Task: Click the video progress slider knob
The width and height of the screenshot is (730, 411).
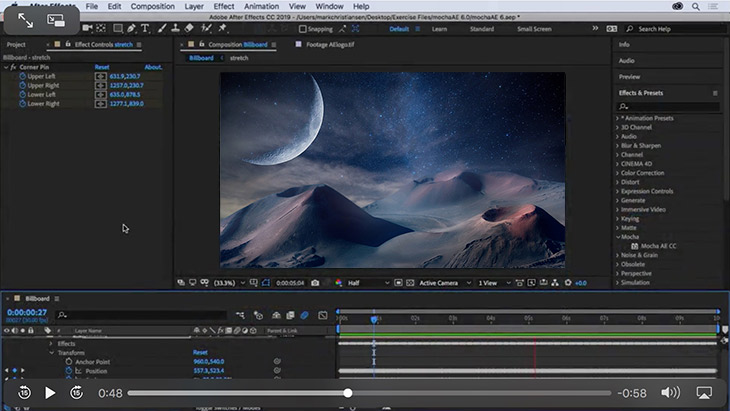Action: (x=348, y=393)
